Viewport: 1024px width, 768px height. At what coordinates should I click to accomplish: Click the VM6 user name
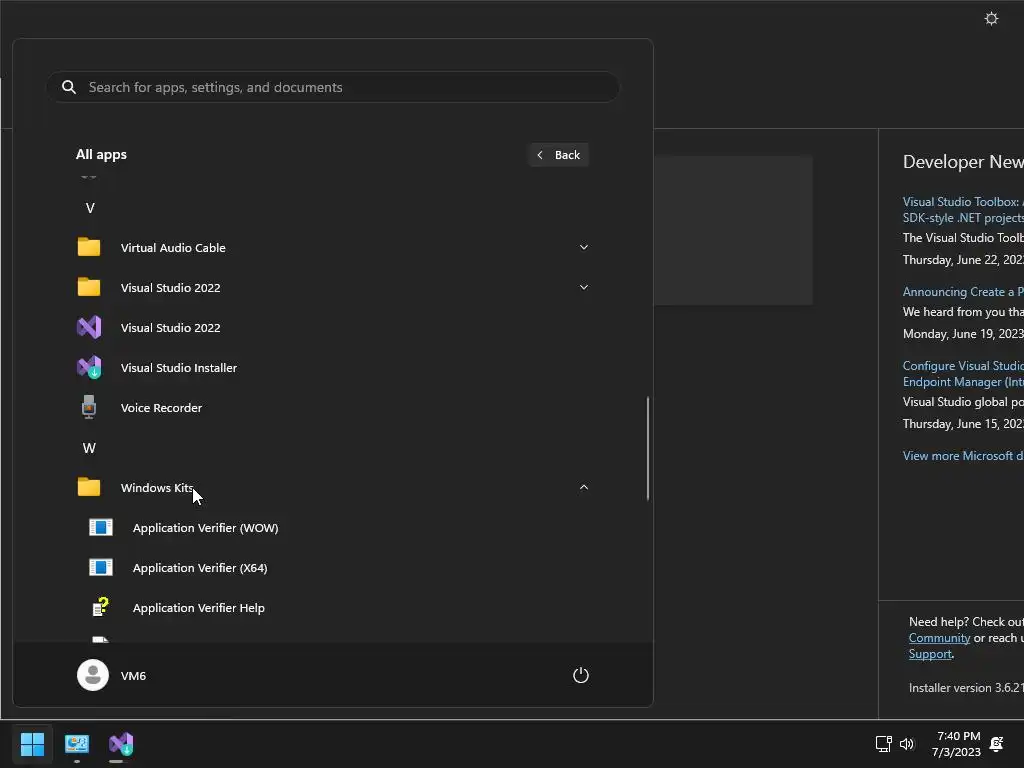pos(133,676)
